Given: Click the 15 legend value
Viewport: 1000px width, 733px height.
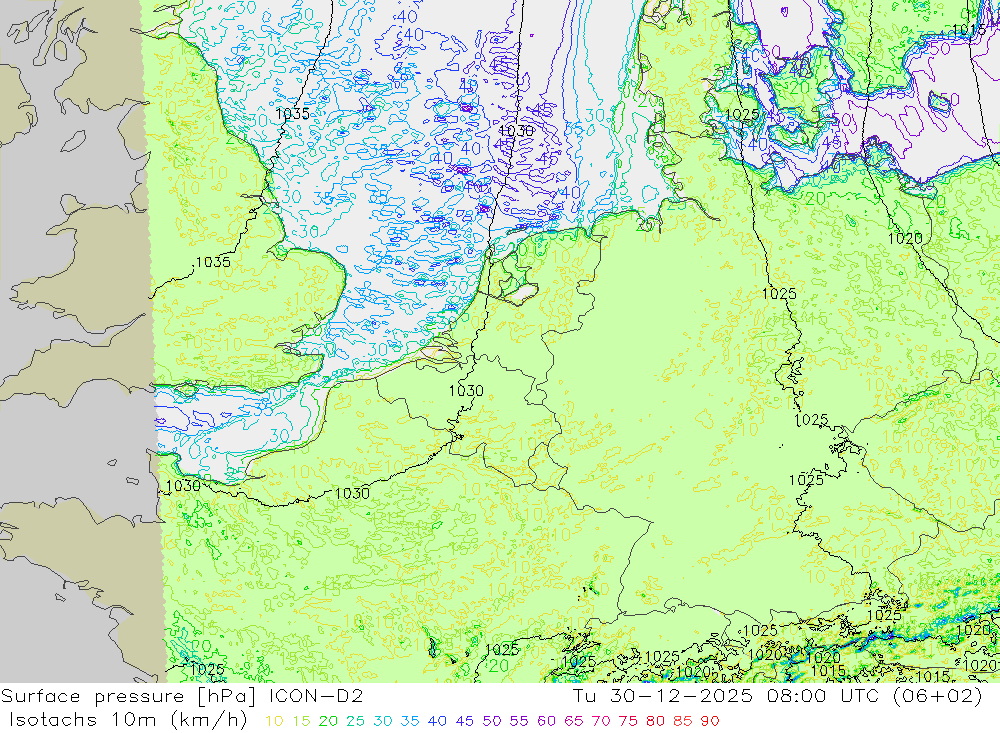Looking at the screenshot, I should pyautogui.click(x=302, y=722).
